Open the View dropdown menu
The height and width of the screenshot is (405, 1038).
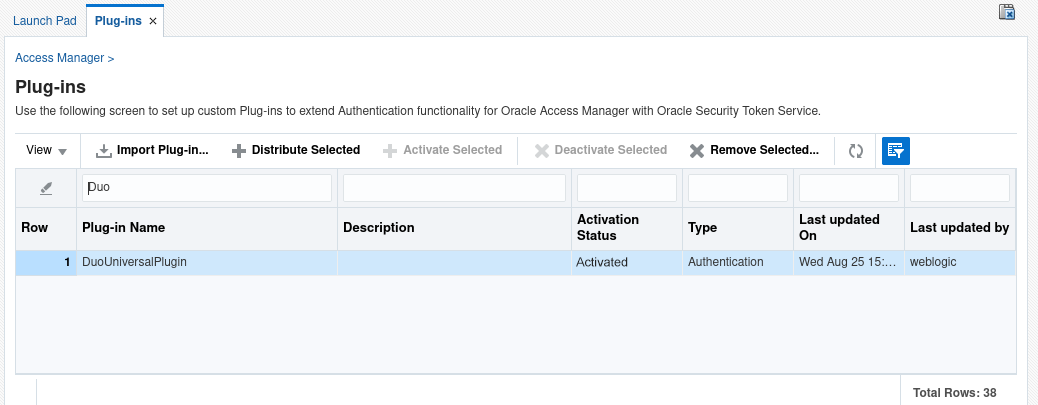(46, 151)
